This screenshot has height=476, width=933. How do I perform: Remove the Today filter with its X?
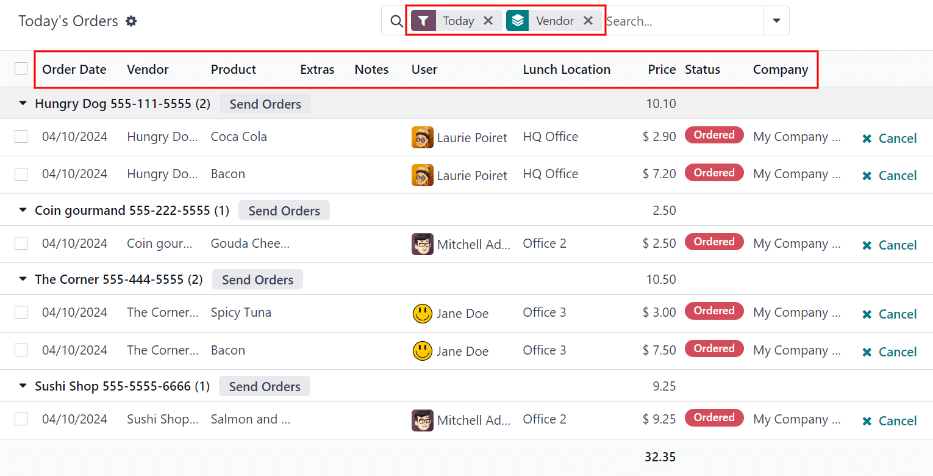pyautogui.click(x=488, y=21)
